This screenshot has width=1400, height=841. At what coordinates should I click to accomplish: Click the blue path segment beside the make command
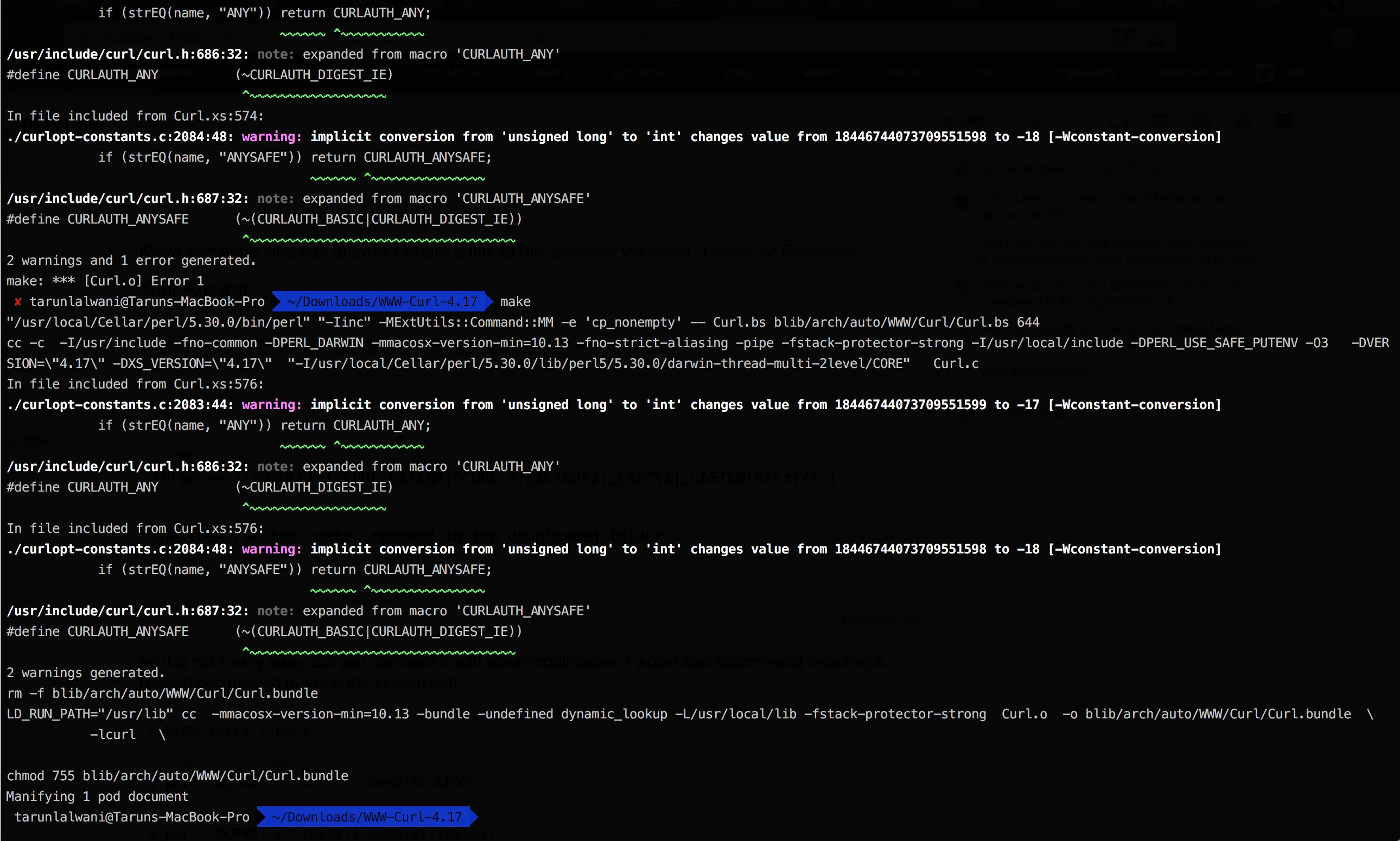(x=381, y=302)
